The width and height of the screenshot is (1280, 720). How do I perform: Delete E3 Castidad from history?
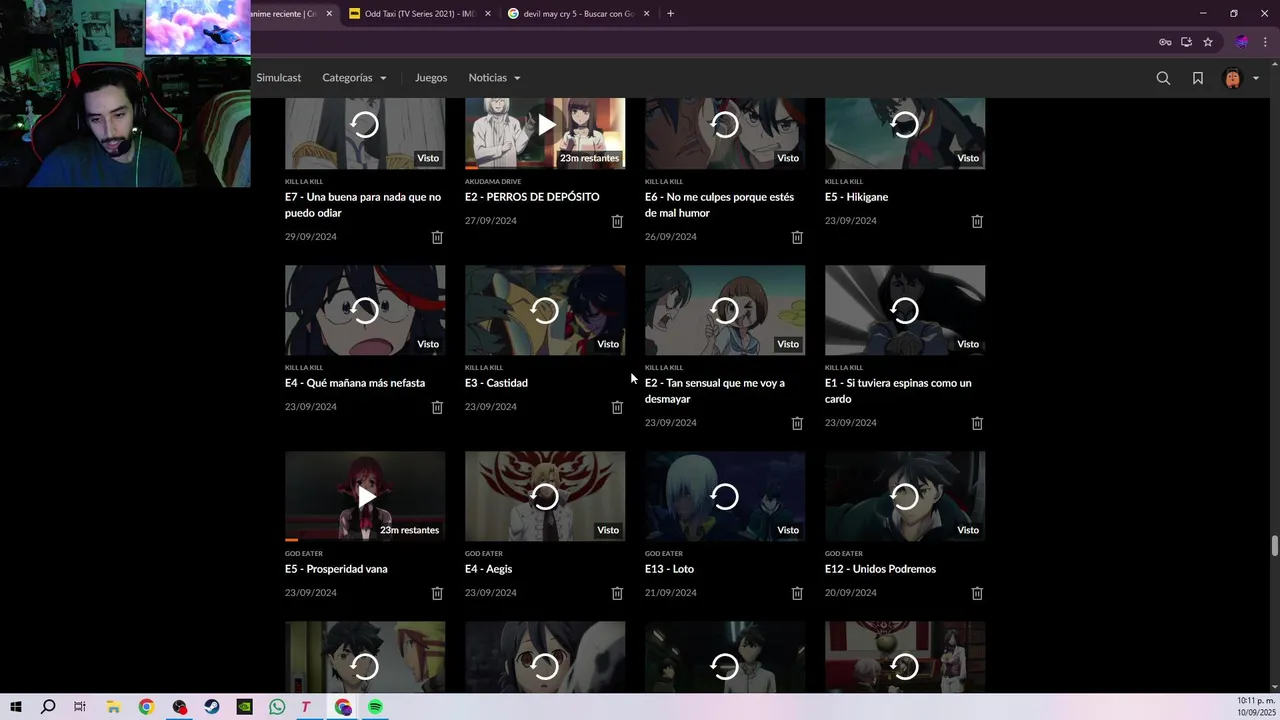pyautogui.click(x=617, y=407)
